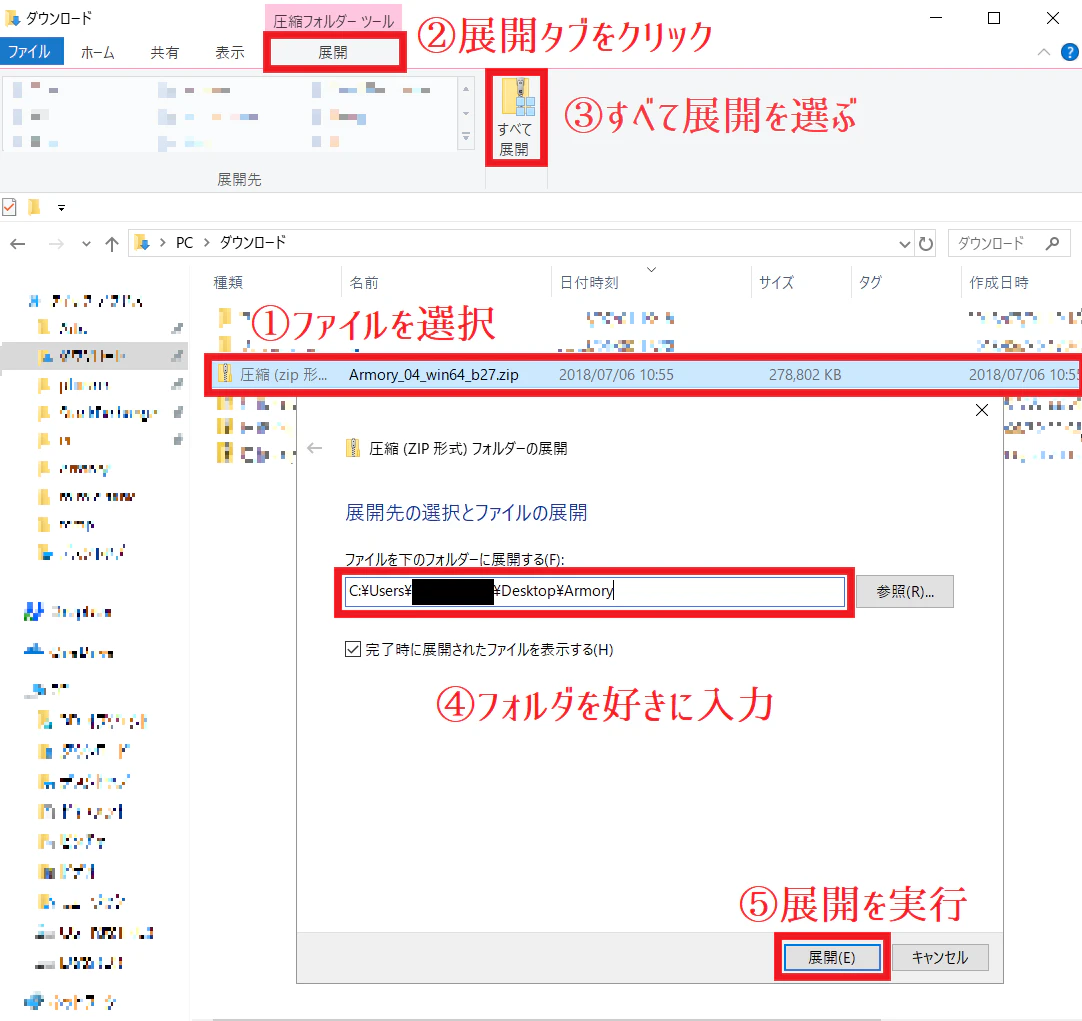The height and width of the screenshot is (1021, 1082).
Task: Switch to the ホーム tab
Action: 97,52
